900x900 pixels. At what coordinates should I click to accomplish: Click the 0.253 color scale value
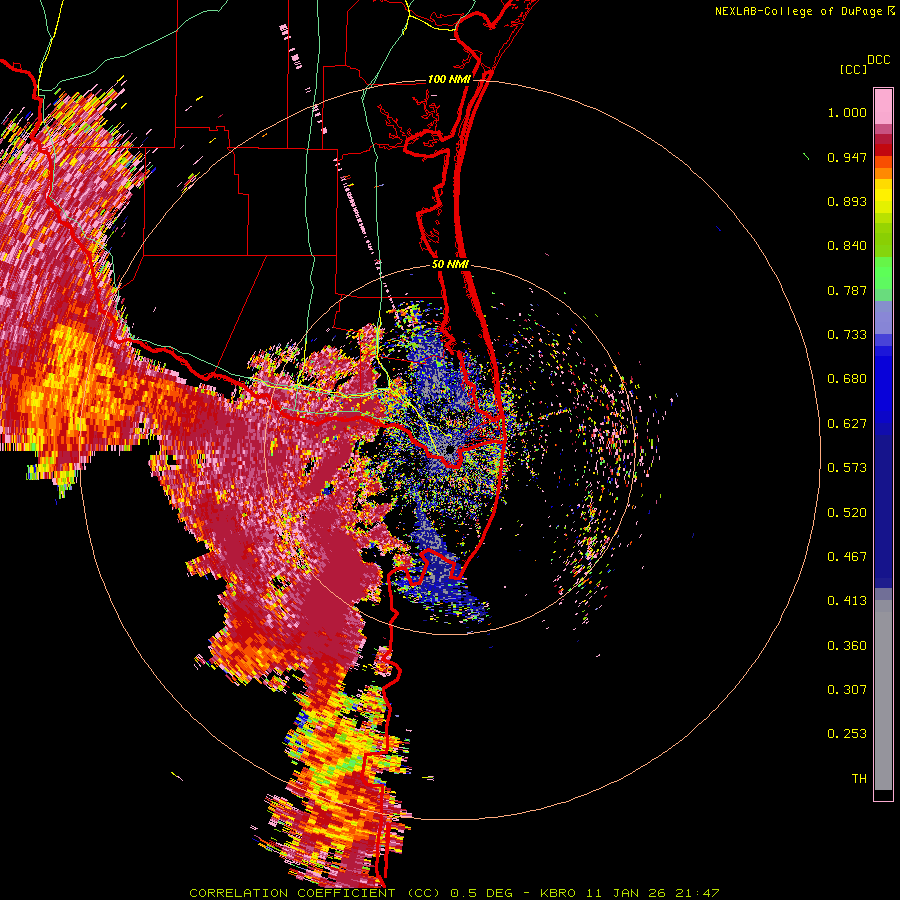pos(847,734)
